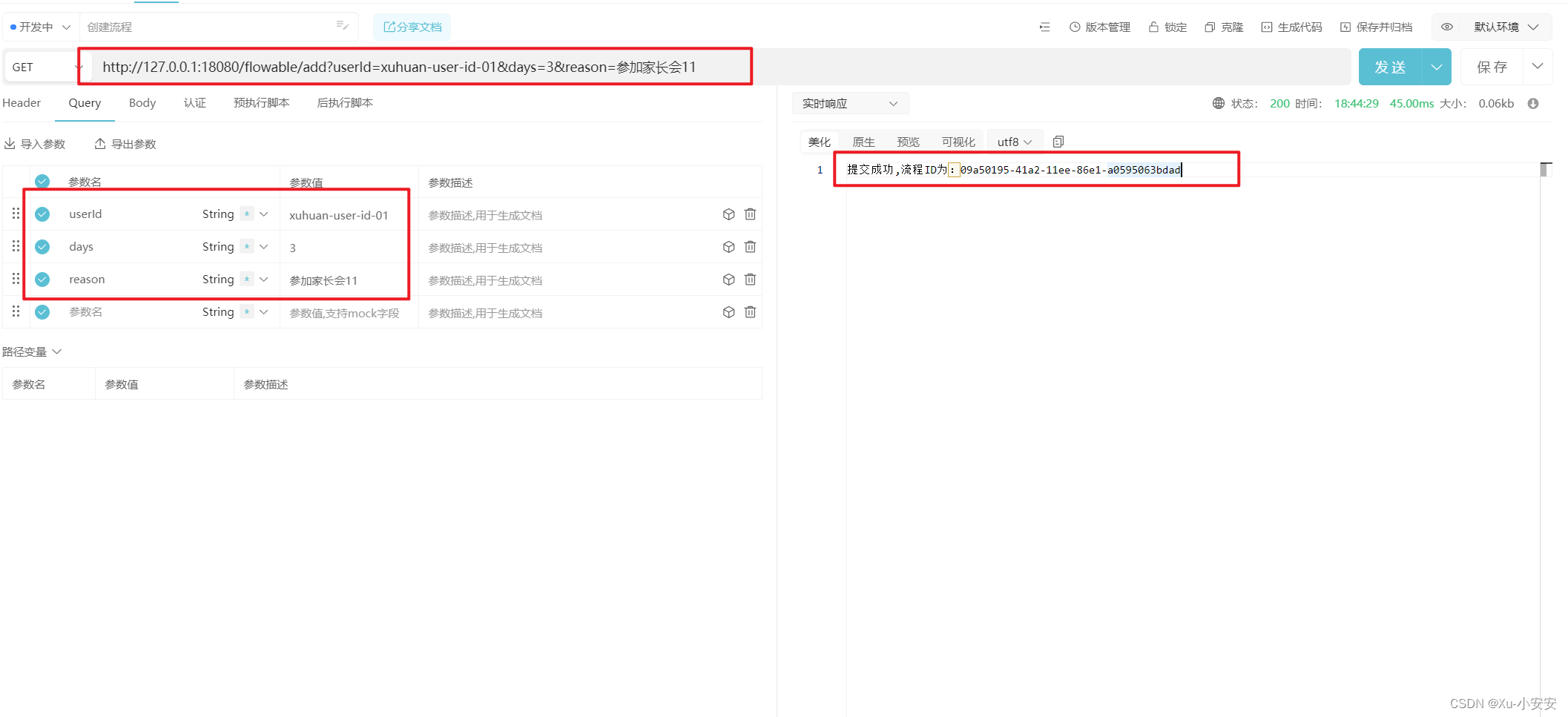Click the drag handle of userId row
The height and width of the screenshot is (717, 1568).
[x=16, y=214]
